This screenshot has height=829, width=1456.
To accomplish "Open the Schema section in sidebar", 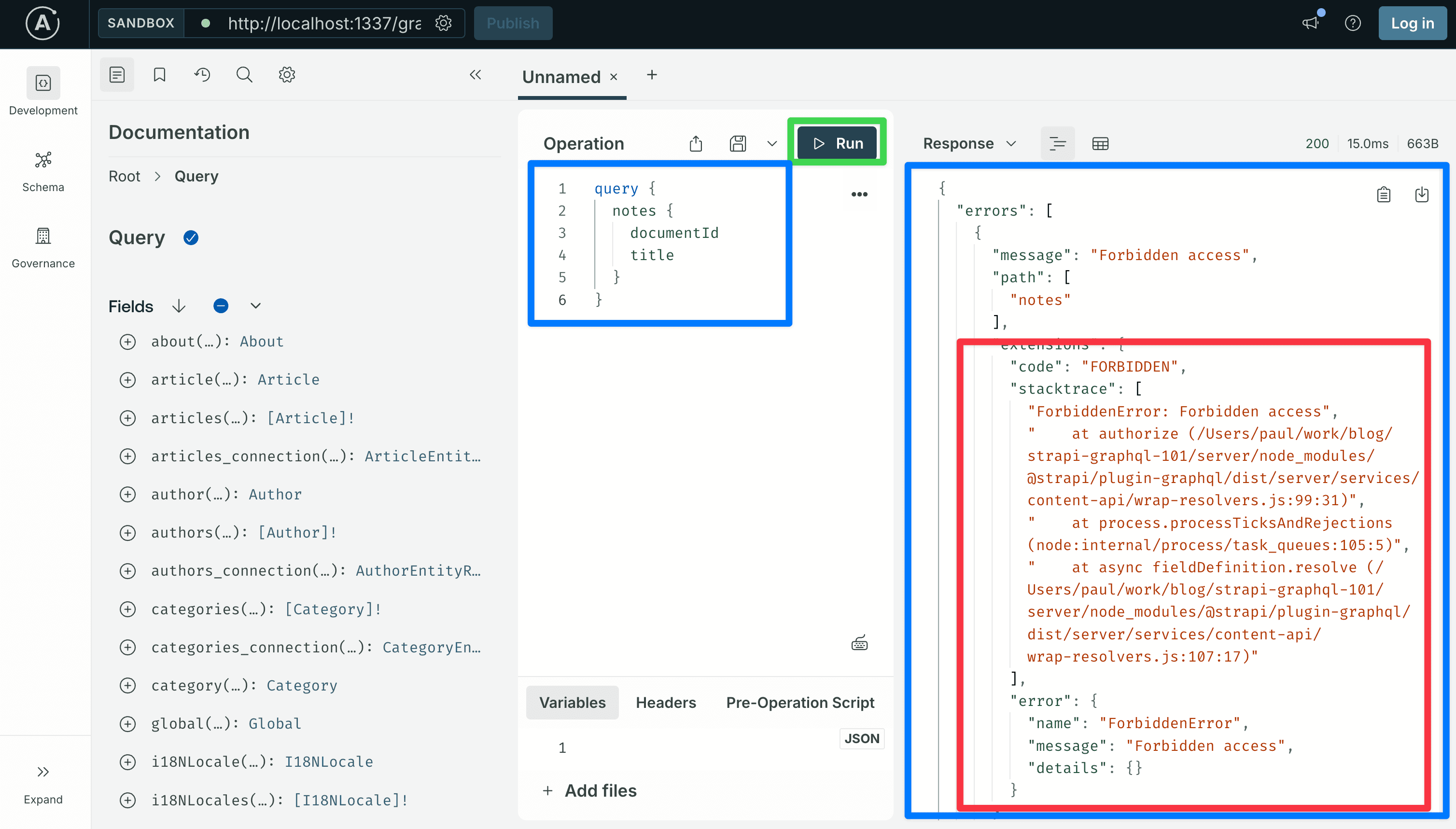I will pyautogui.click(x=43, y=171).
